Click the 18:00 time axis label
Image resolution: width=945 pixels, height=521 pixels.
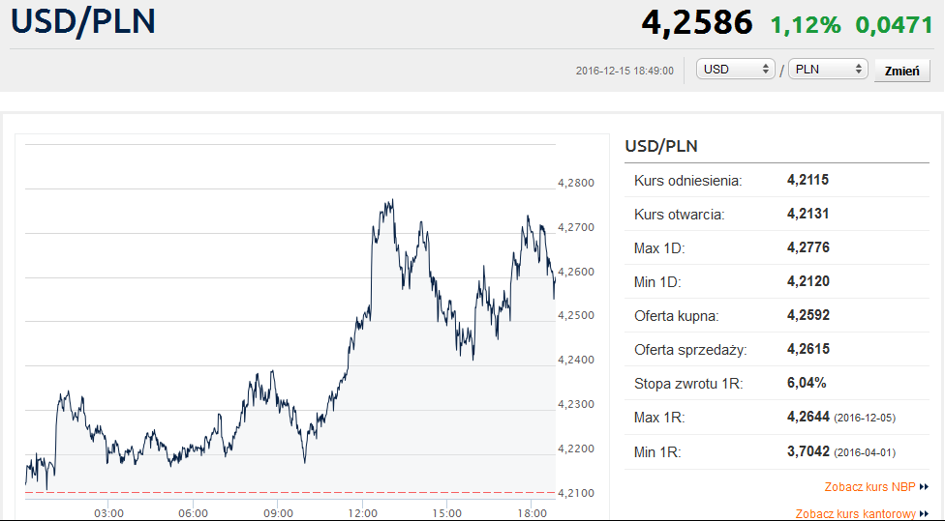coord(532,513)
